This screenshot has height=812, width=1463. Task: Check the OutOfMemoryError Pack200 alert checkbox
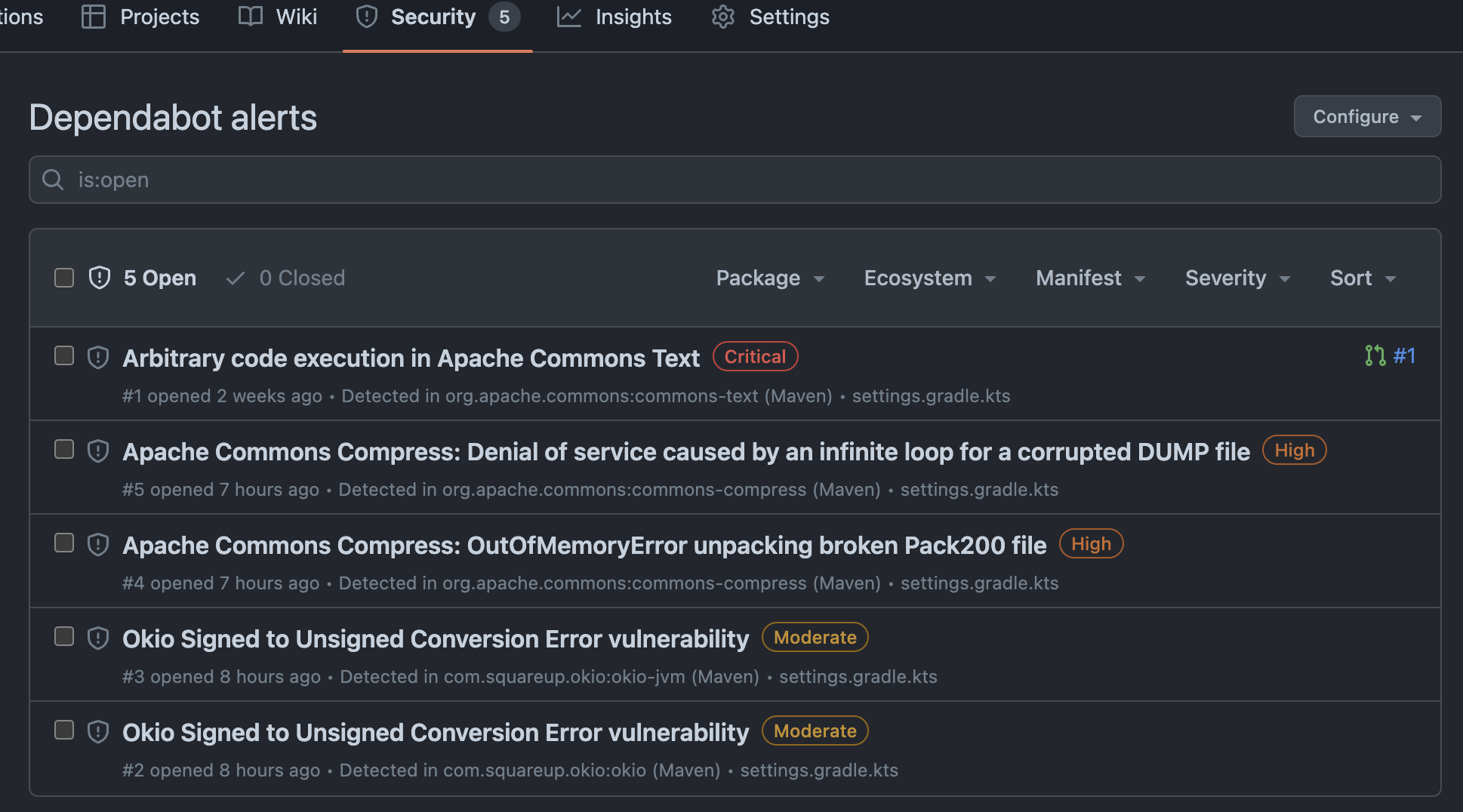pyautogui.click(x=64, y=543)
